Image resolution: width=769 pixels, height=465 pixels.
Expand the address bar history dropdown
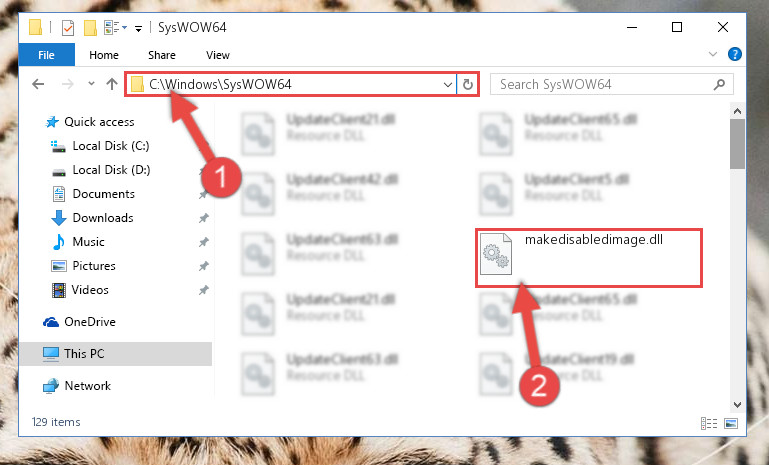pyautogui.click(x=447, y=84)
